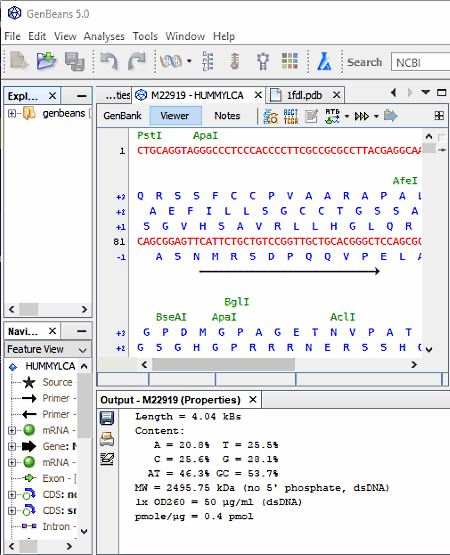Open the Help menu
The width and height of the screenshot is (450, 555).
pyautogui.click(x=224, y=36)
